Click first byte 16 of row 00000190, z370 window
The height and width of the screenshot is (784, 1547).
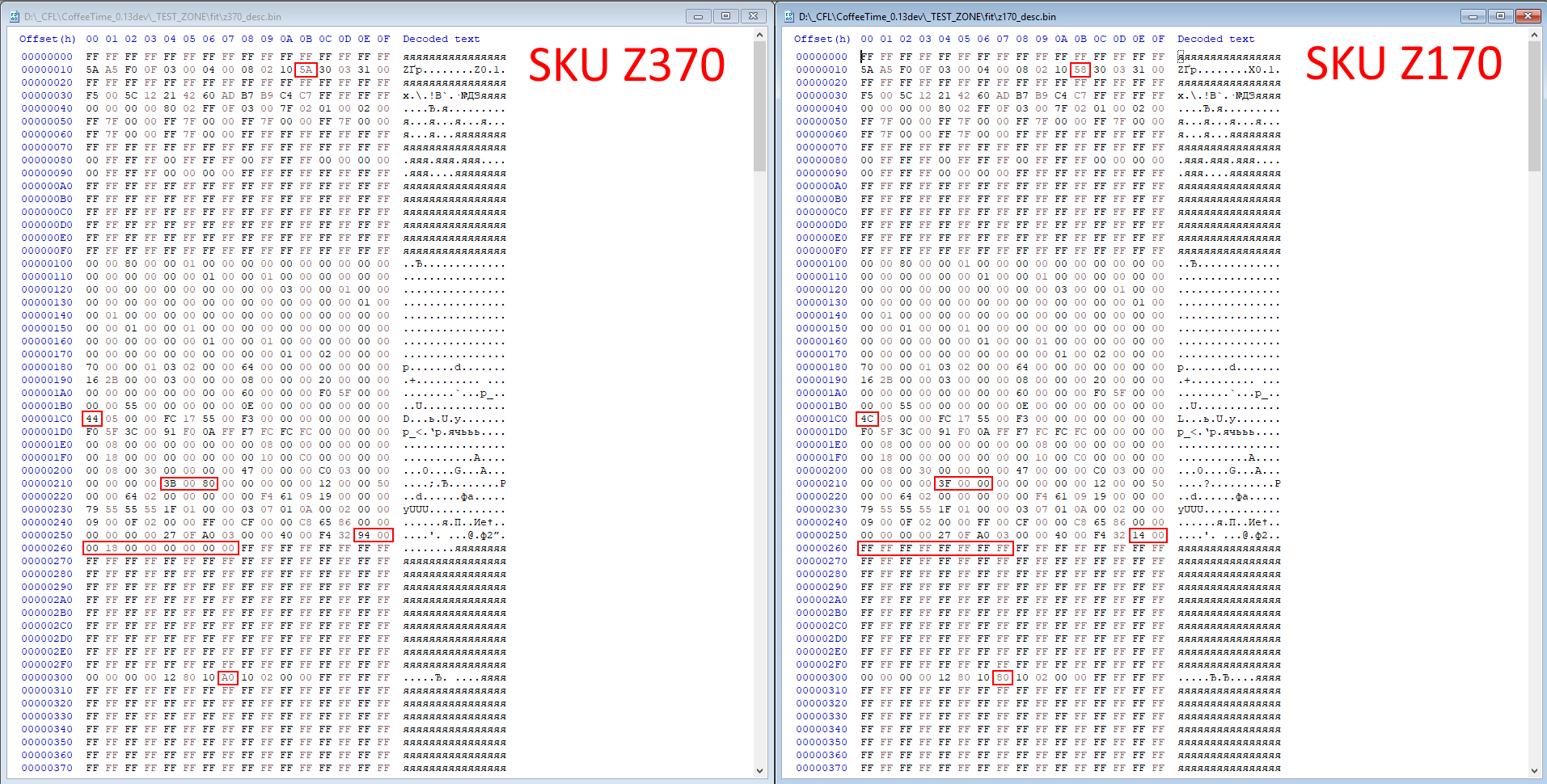pyautogui.click(x=92, y=380)
